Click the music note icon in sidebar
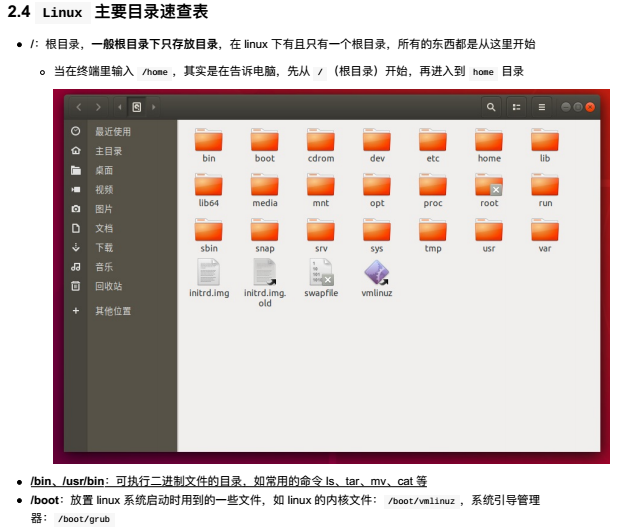 click(x=76, y=267)
